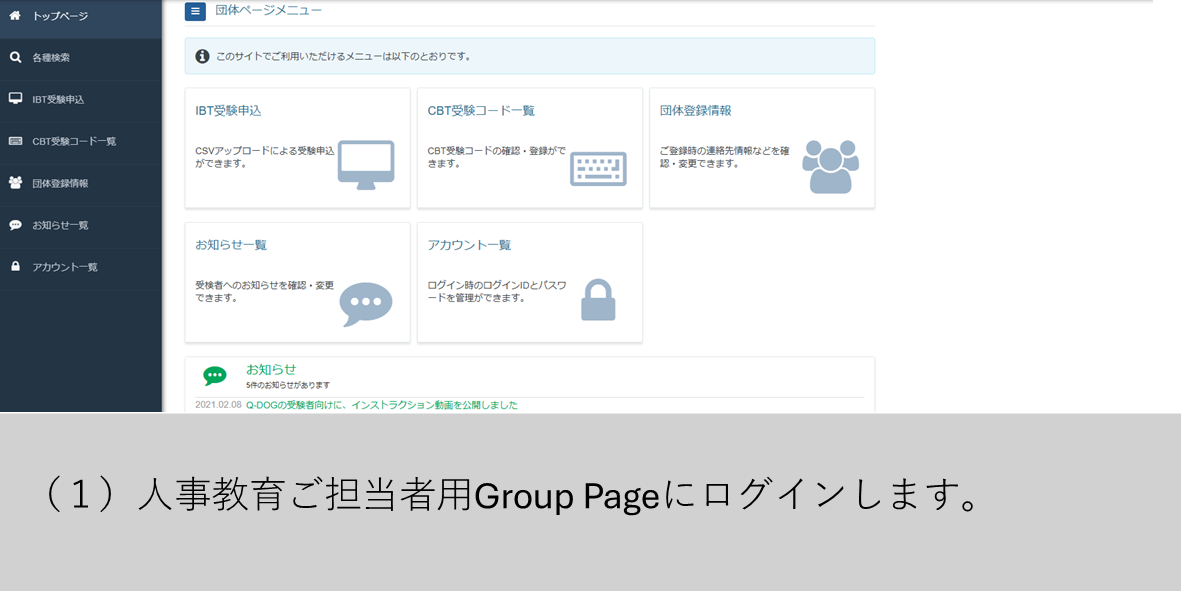Click the keyboard icon beside CBT受験コード一覧 in sidebar

(15, 141)
